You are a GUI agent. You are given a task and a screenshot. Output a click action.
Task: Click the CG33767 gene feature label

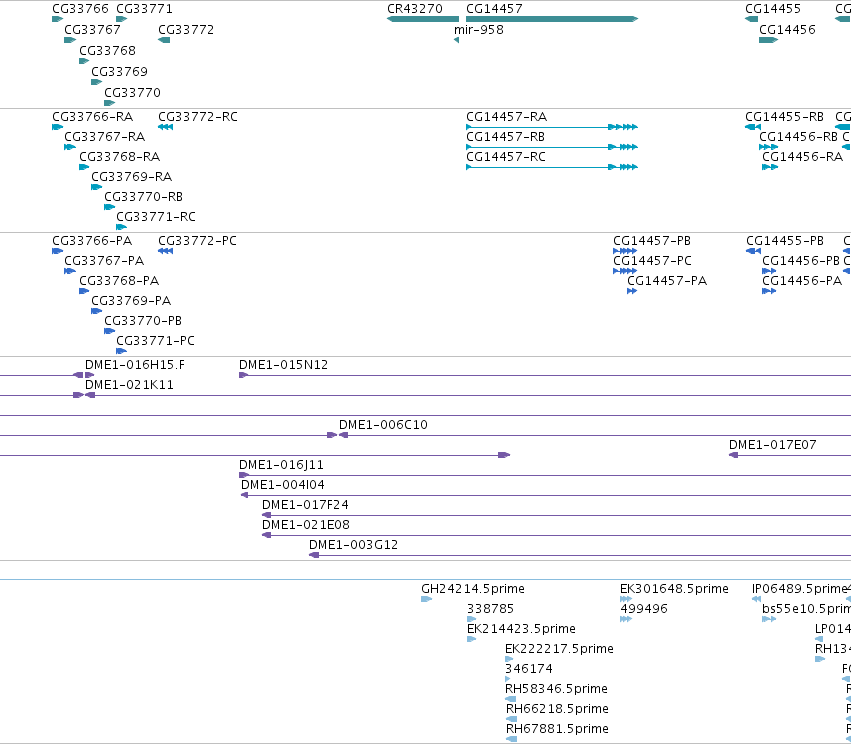[92, 30]
